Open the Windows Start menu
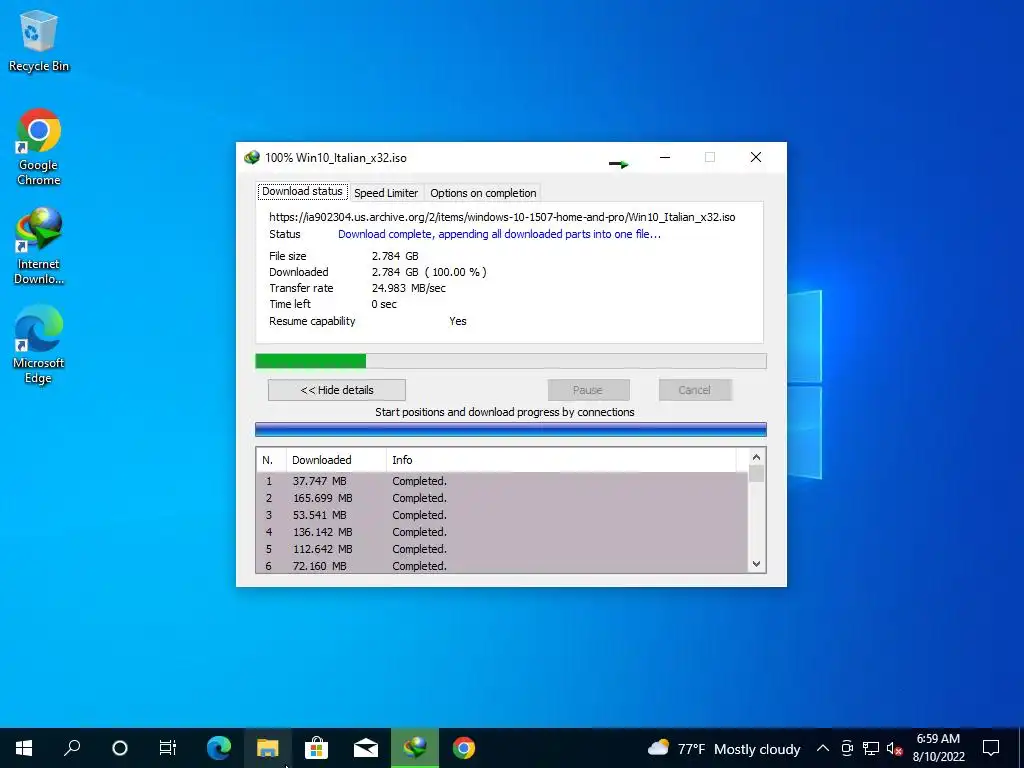Screen dimensions: 1024x768 click(24, 748)
